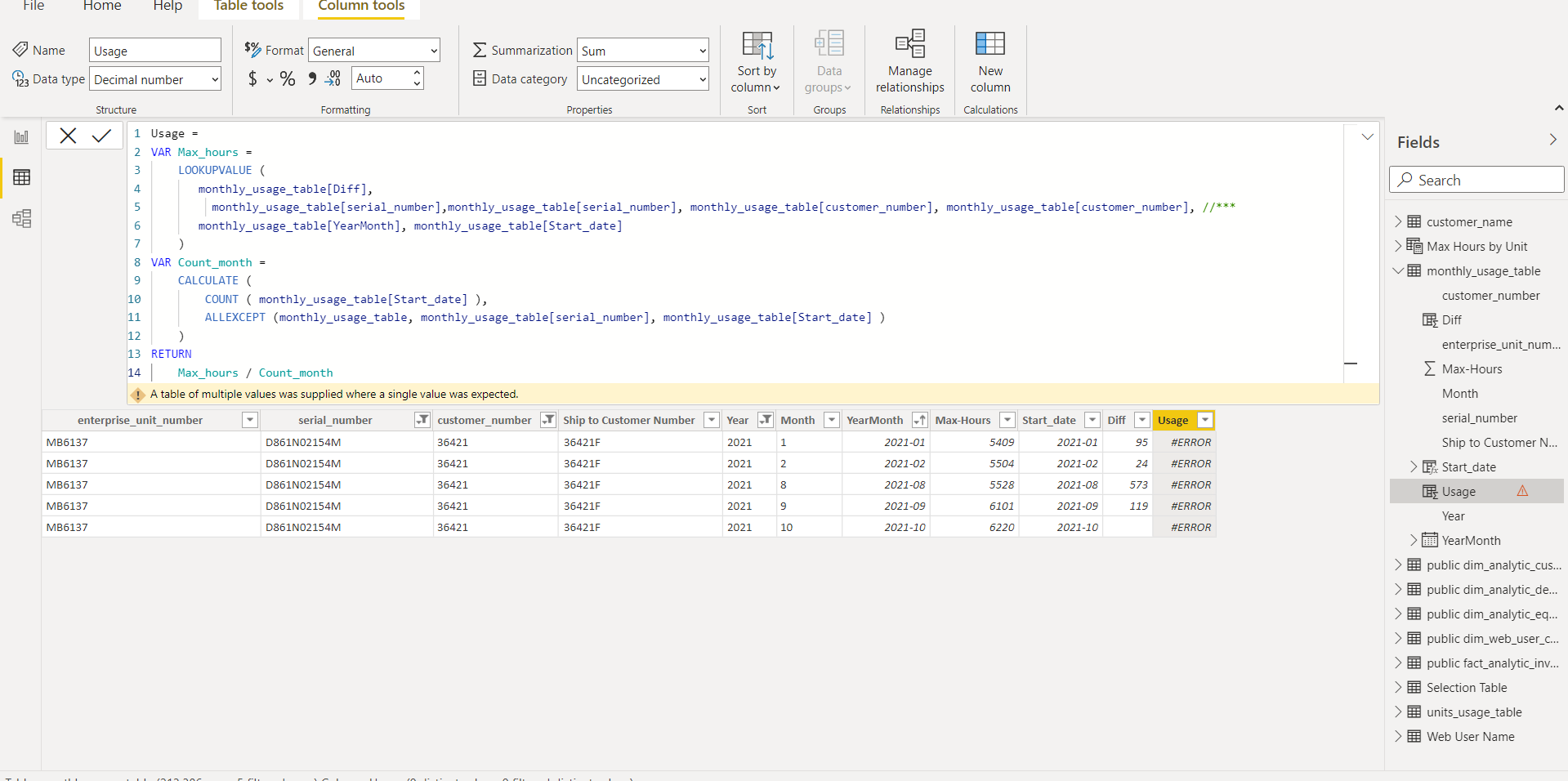Apply currency format dollar icon
1568x781 pixels.
(252, 78)
